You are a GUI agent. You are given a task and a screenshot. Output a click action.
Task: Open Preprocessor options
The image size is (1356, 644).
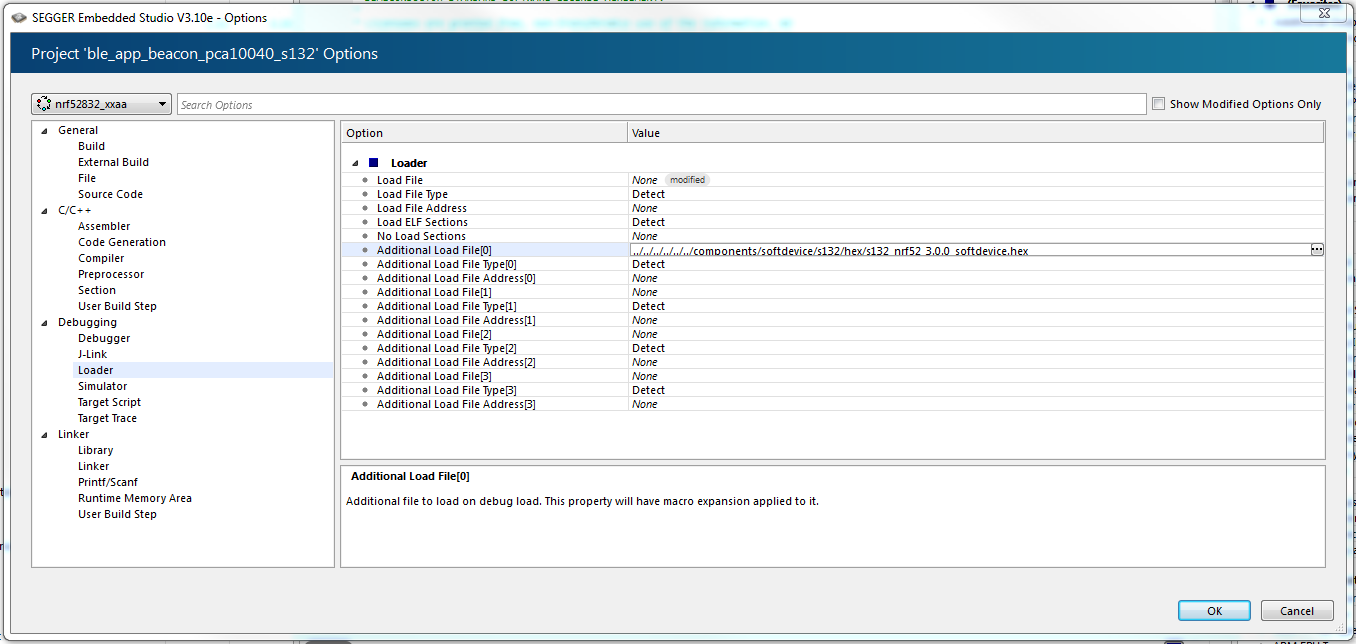coord(111,274)
